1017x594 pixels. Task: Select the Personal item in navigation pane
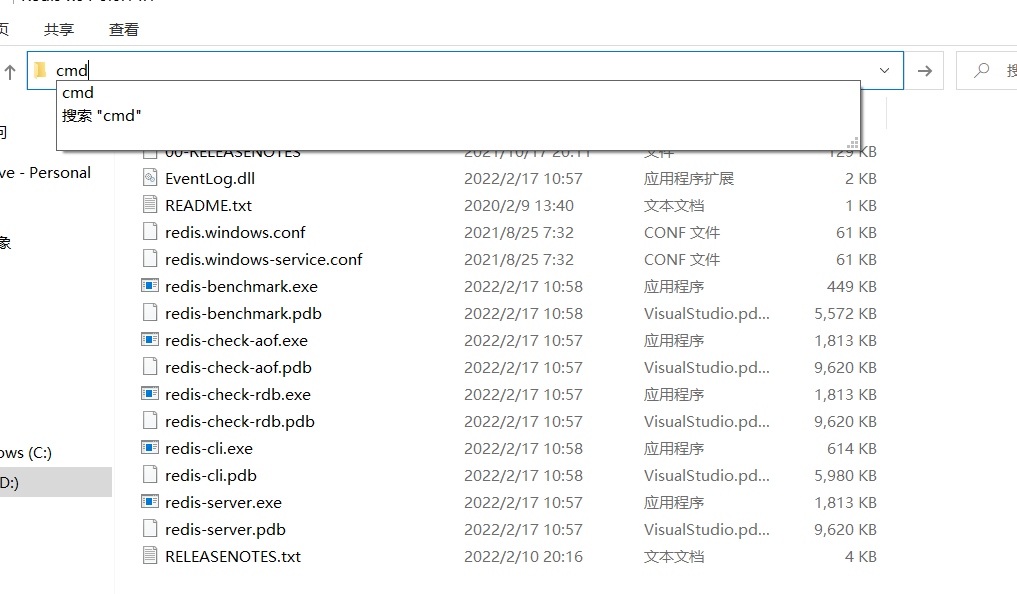tap(45, 173)
